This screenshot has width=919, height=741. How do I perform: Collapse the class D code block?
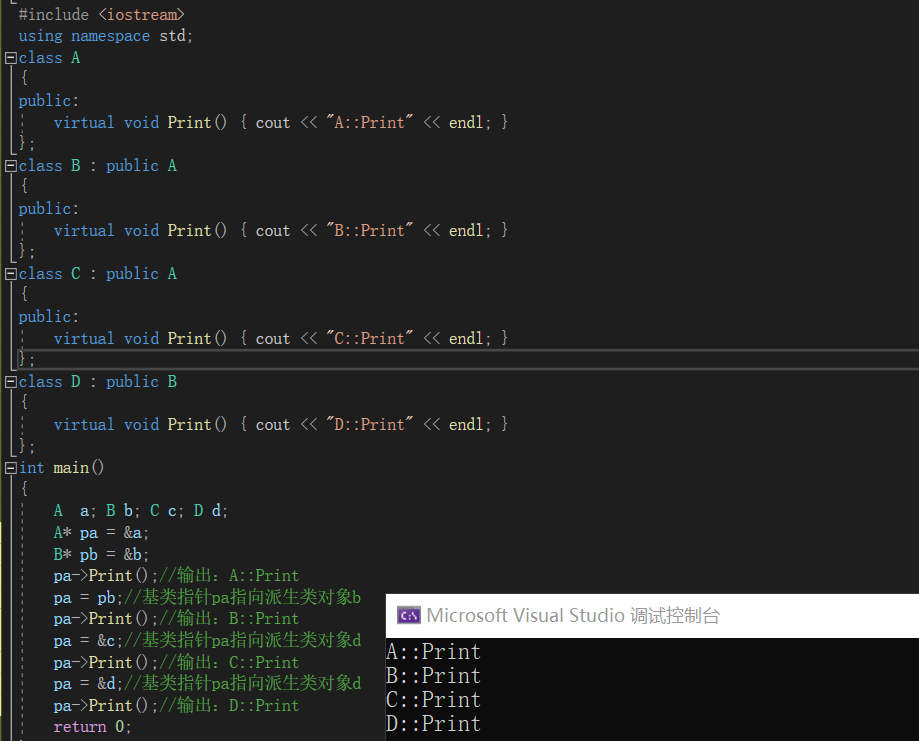click(11, 382)
